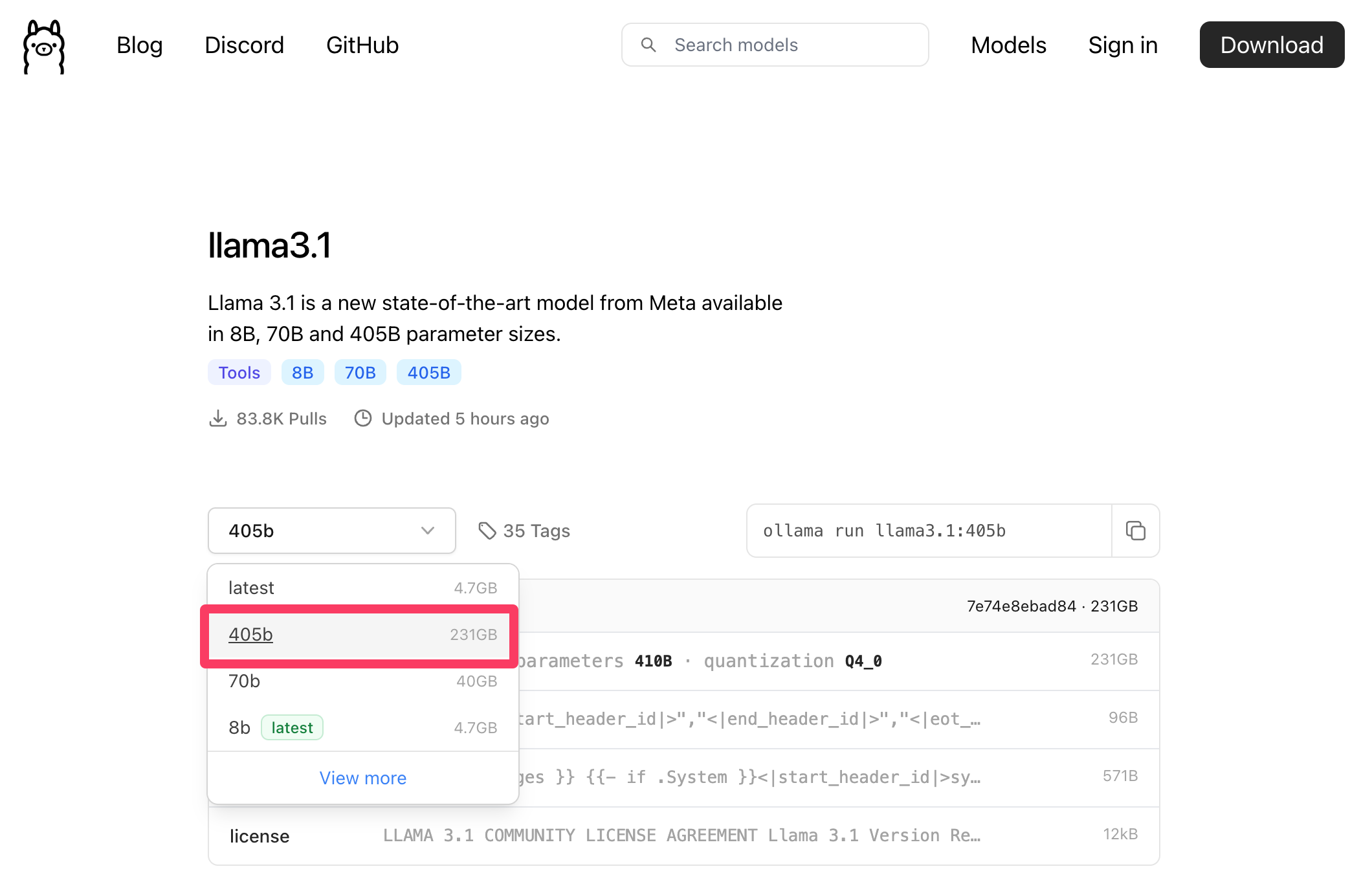Click the search magnifier icon
This screenshot has height=893, width=1372.
[x=648, y=45]
